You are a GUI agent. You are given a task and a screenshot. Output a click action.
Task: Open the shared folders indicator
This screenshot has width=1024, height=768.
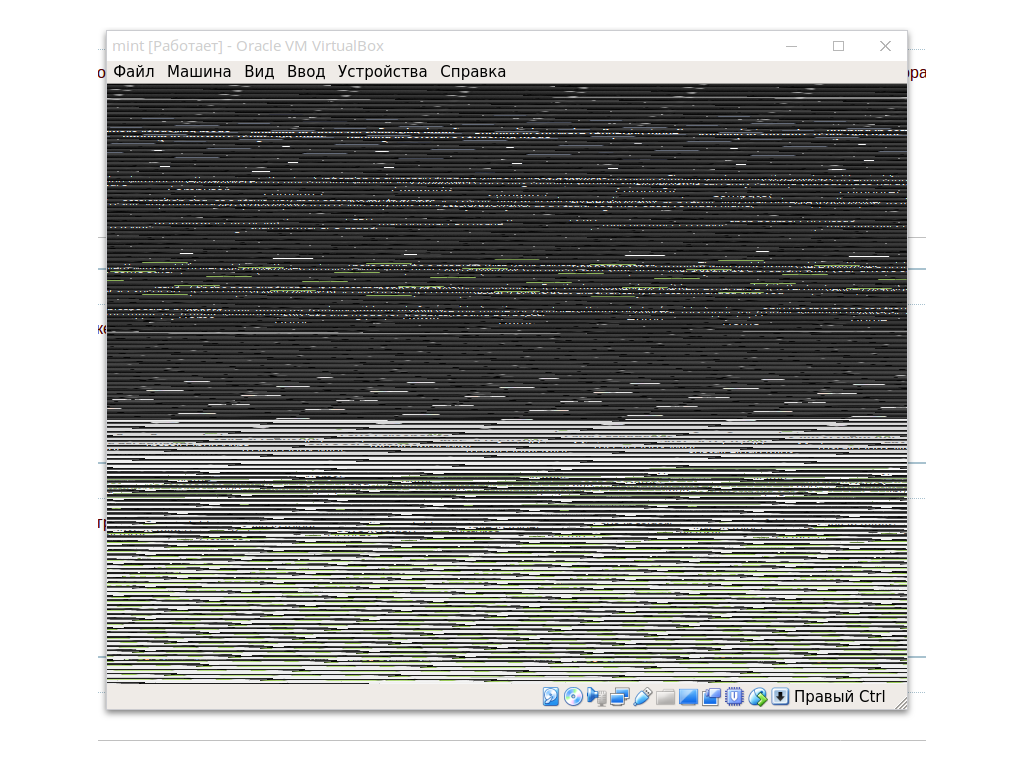[x=665, y=697]
